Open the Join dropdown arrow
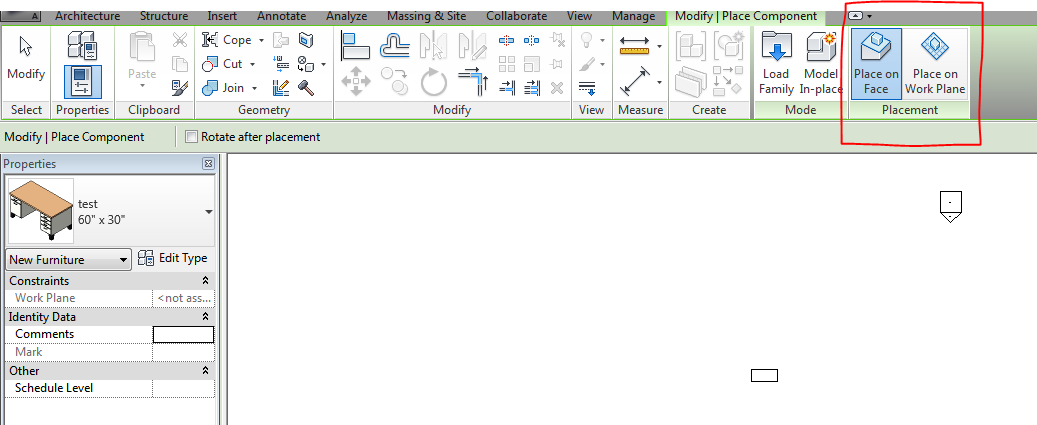 coord(254,88)
